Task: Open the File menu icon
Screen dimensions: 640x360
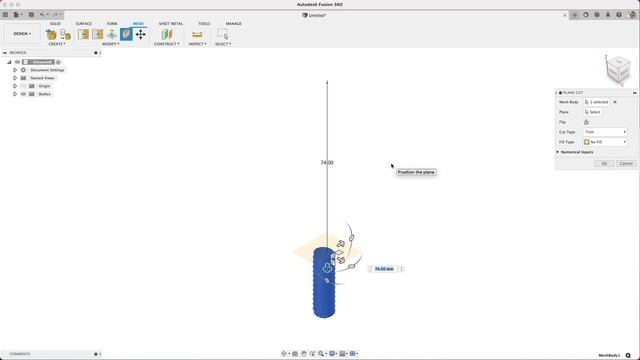Action: tap(17, 15)
